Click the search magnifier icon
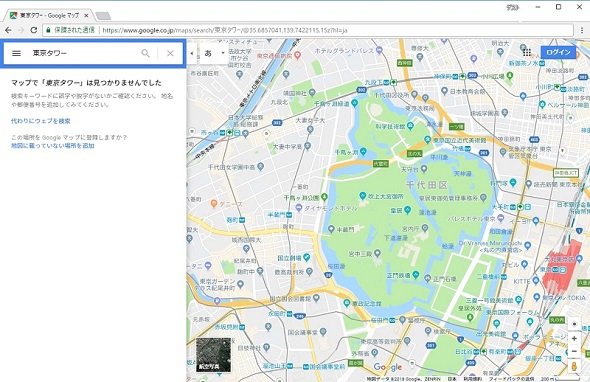 tap(145, 53)
